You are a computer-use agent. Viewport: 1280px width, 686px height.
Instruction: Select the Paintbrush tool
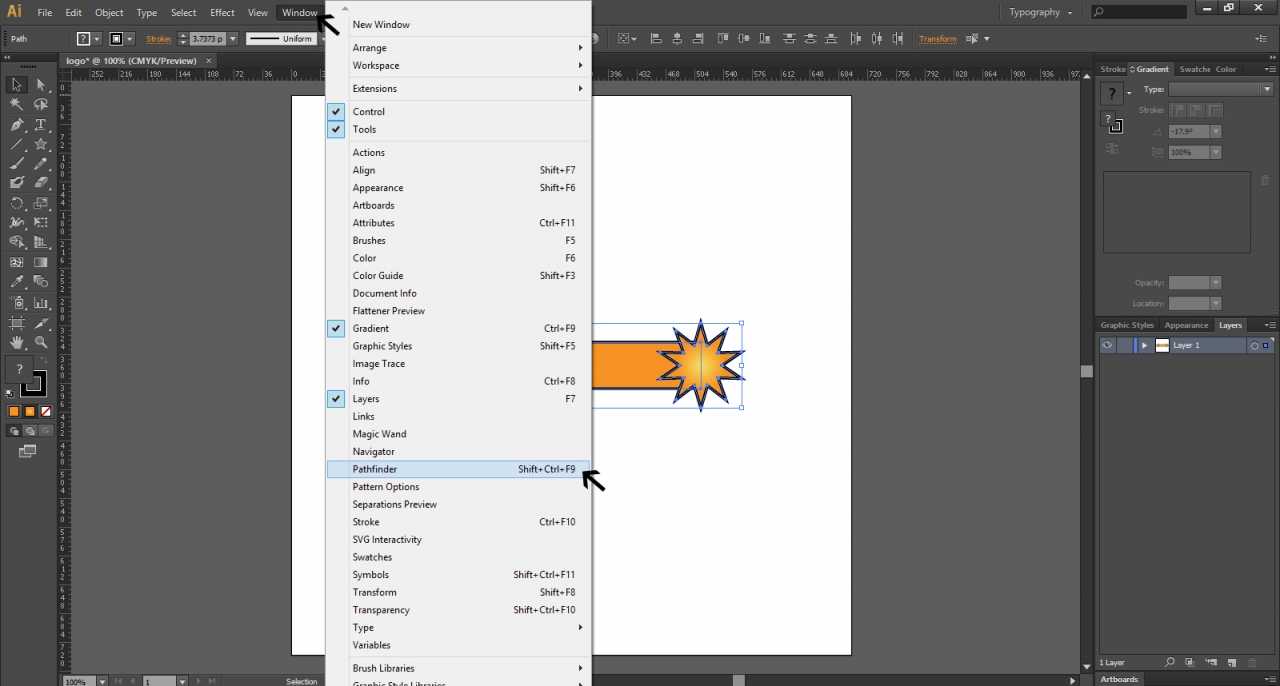[17, 164]
